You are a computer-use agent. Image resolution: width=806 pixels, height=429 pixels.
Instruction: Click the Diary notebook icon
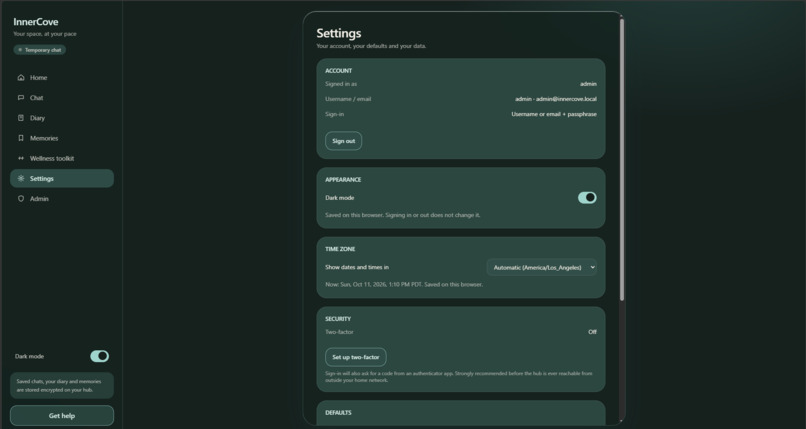point(21,118)
